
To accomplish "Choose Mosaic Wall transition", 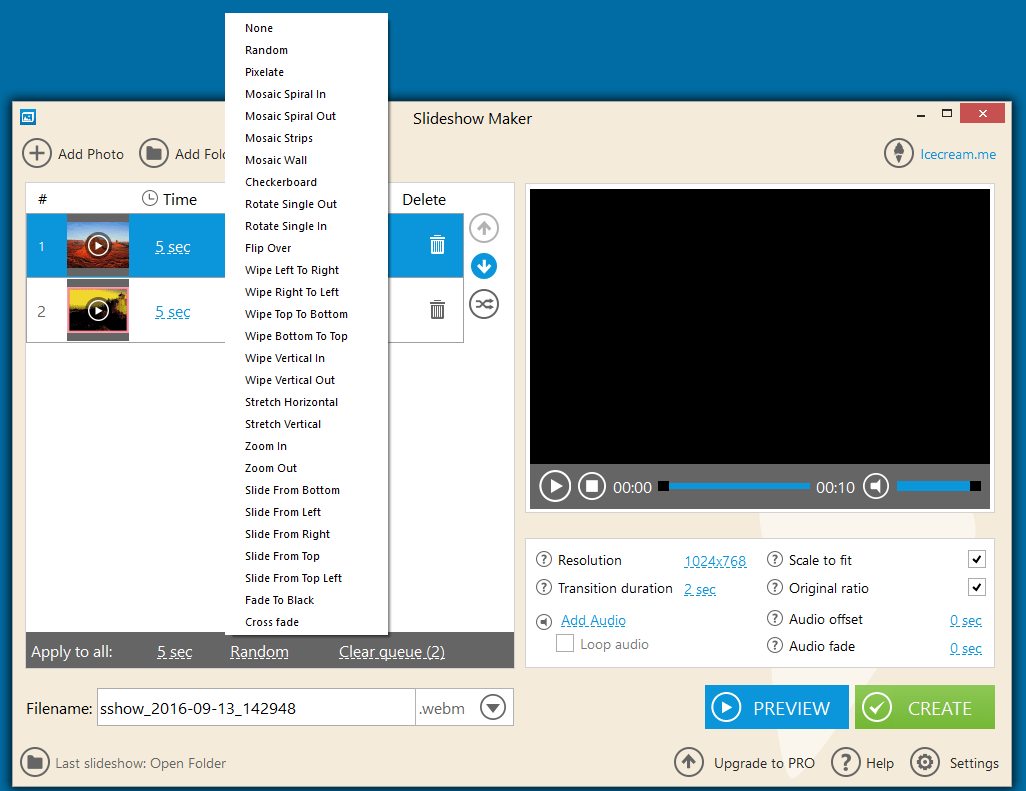I will point(275,159).
